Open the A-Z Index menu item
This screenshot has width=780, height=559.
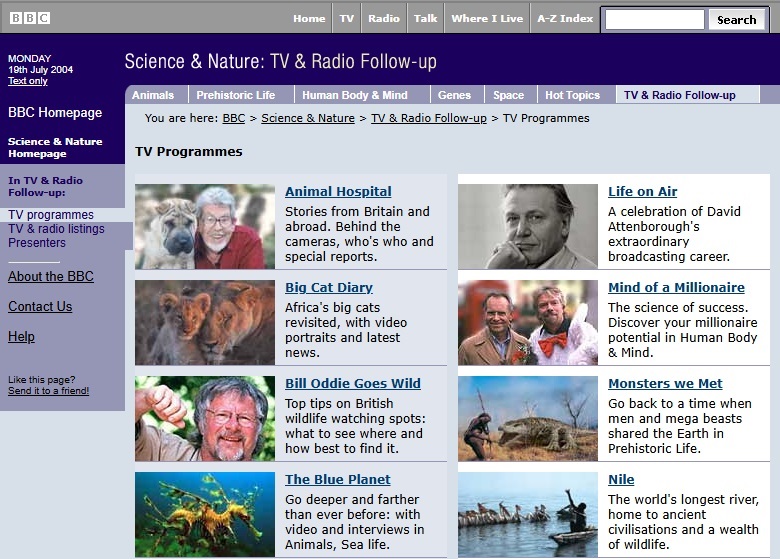(x=565, y=18)
